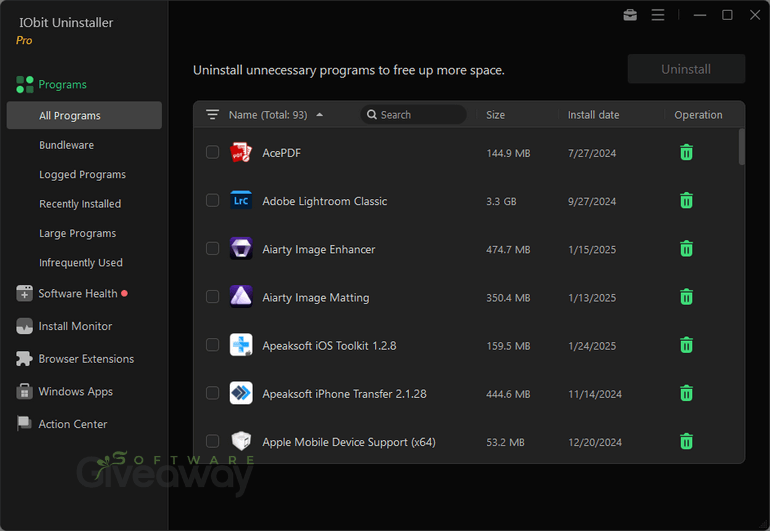Click the Adobe Lightroom Classic Lrc icon
The image size is (770, 531).
click(x=241, y=200)
